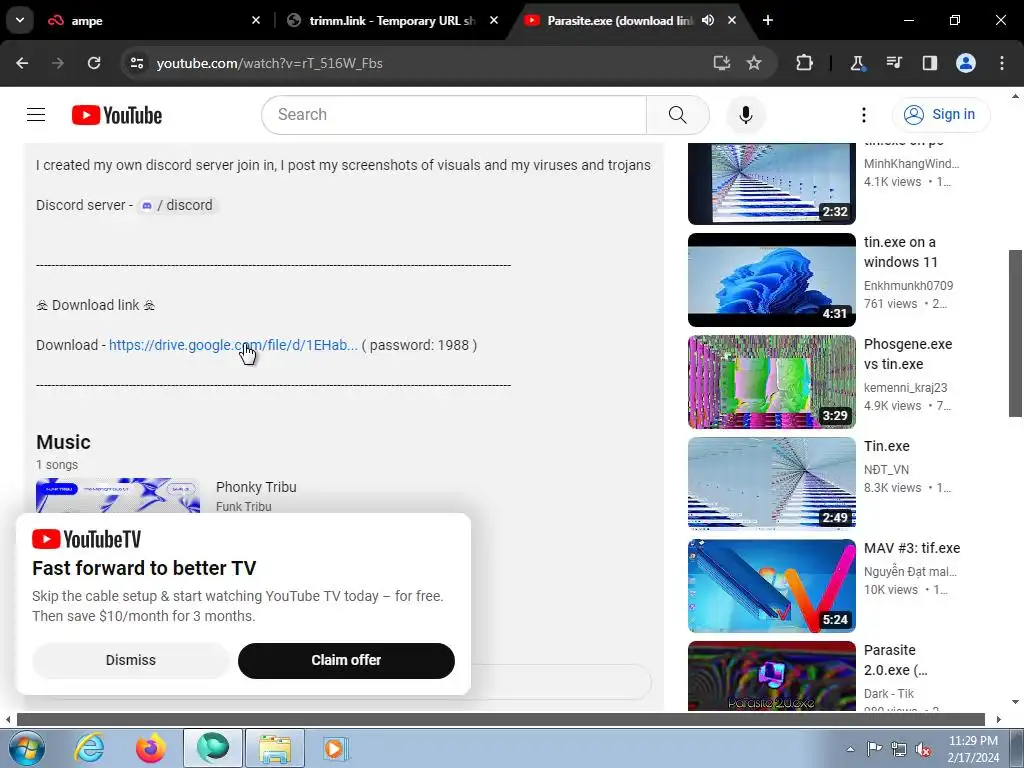Open the browser extensions puzzle icon
The image size is (1024, 768).
click(x=805, y=63)
